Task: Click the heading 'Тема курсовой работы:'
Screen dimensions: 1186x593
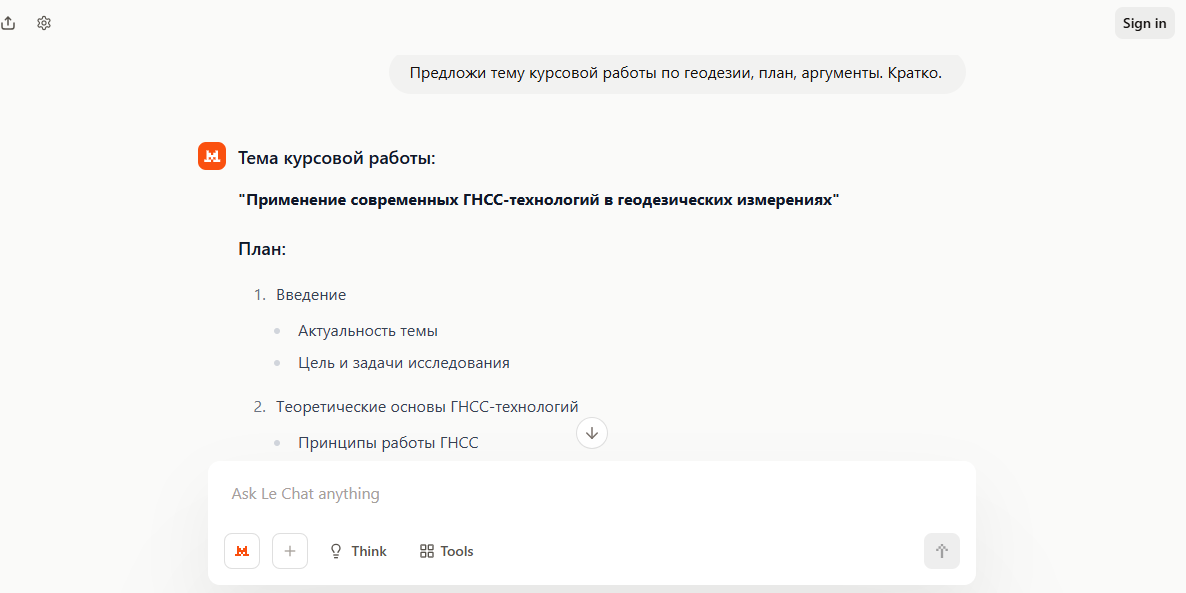Action: pos(337,159)
